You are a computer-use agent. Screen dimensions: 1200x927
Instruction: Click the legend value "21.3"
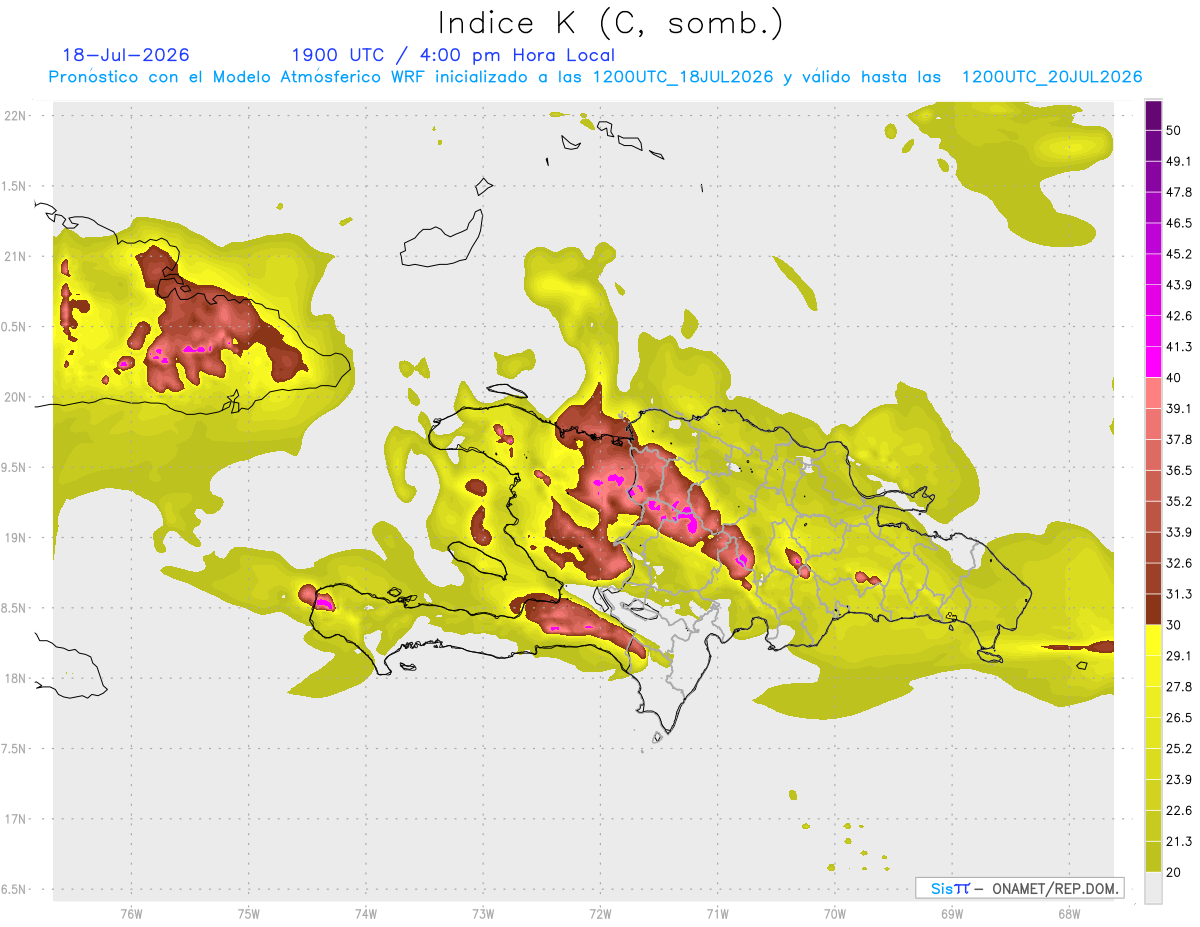tap(1179, 841)
